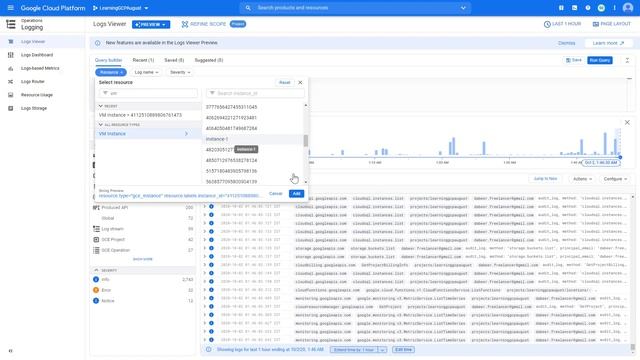Click the Logging product icon
Viewport: 640px width, 360px height.
[x=11, y=24]
